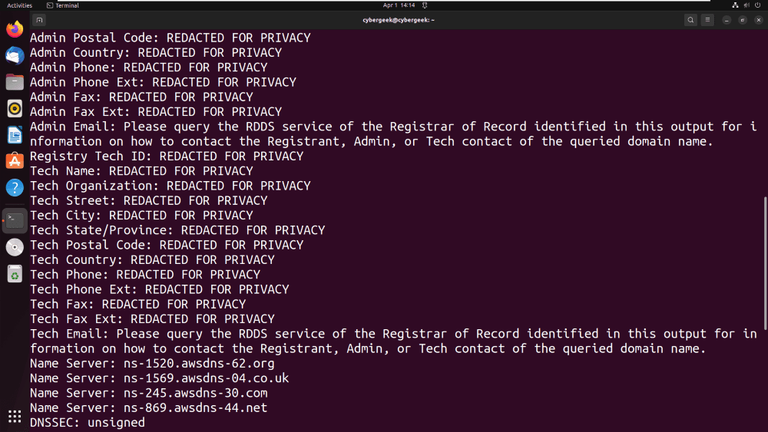Open a new terminal tab
The image size is (768, 432).
[x=39, y=20]
